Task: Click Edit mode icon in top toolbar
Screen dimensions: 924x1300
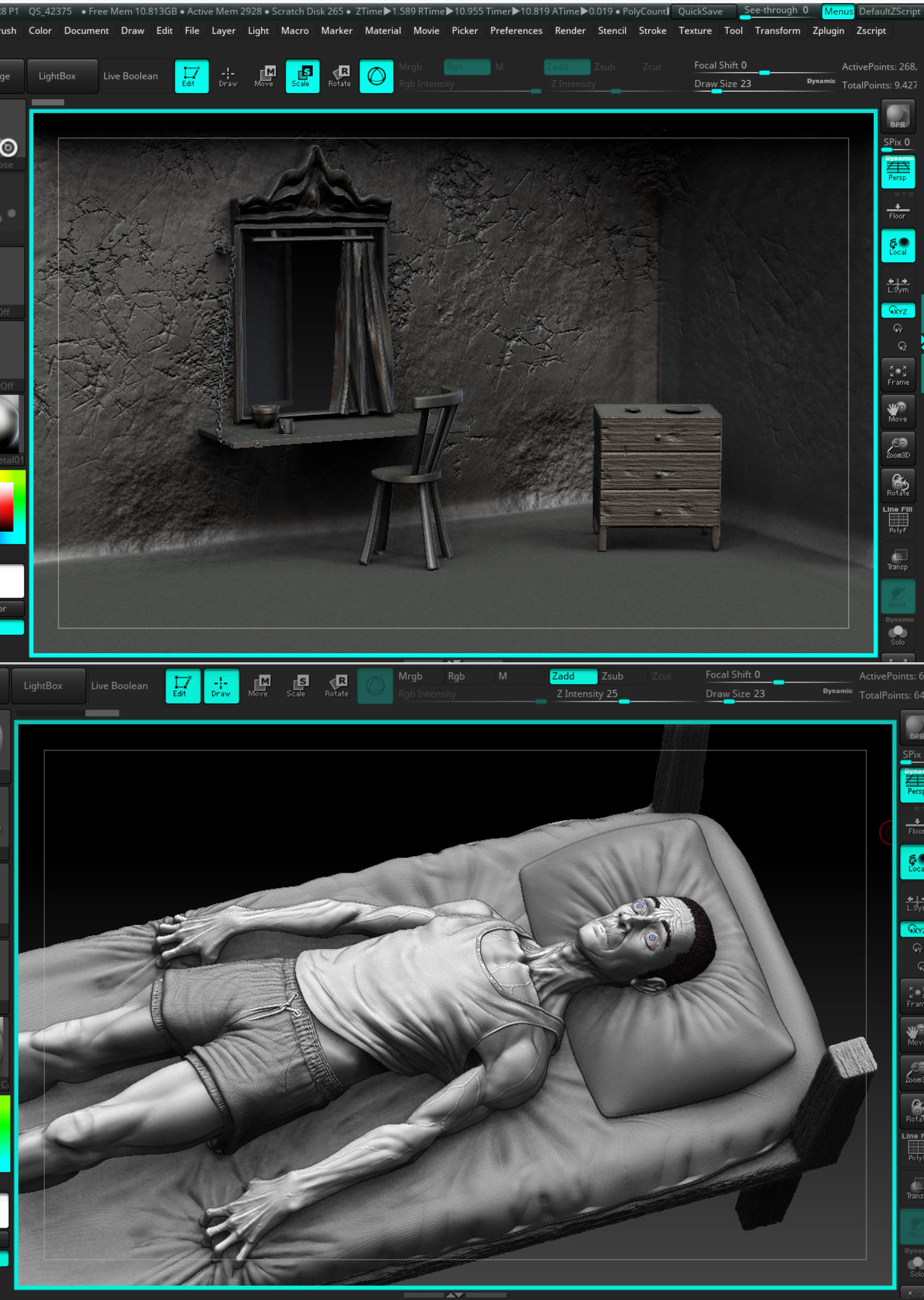Action: pyautogui.click(x=191, y=76)
